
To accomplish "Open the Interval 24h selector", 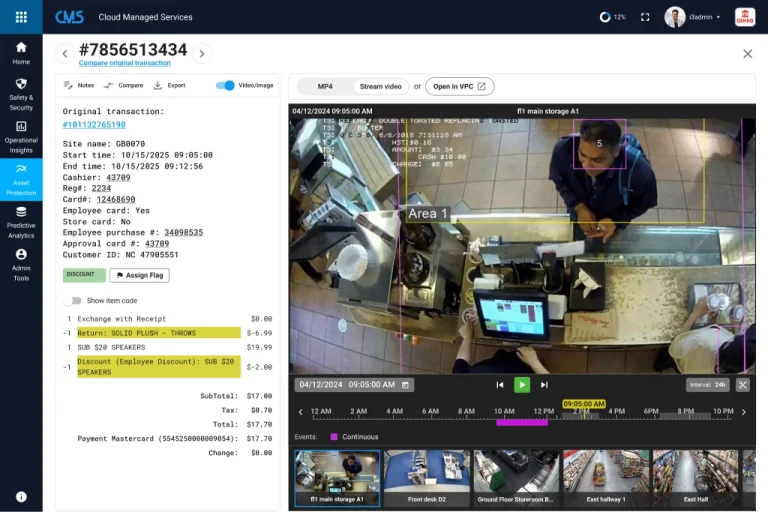I will [708, 385].
